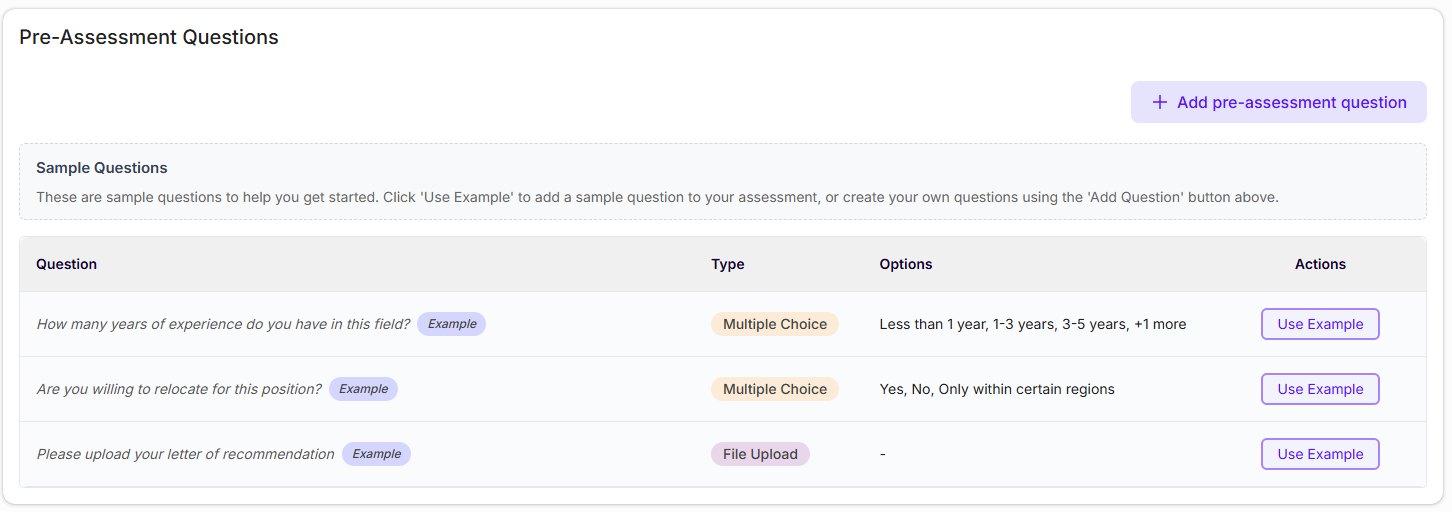This screenshot has width=1452, height=512.
Task: Click Example badge beside the relocate question
Action: (363, 389)
